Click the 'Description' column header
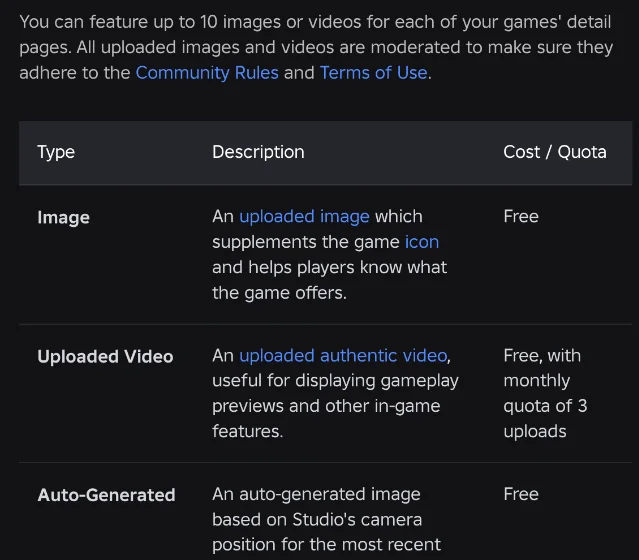 pyautogui.click(x=258, y=152)
